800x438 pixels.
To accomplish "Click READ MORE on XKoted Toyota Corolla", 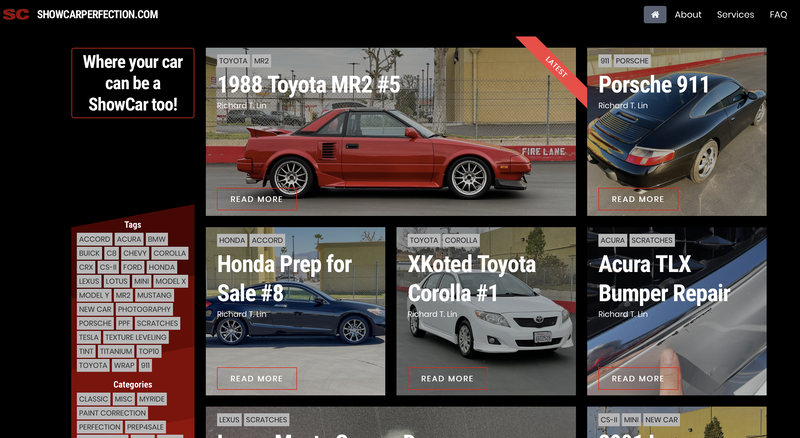I will pos(447,378).
